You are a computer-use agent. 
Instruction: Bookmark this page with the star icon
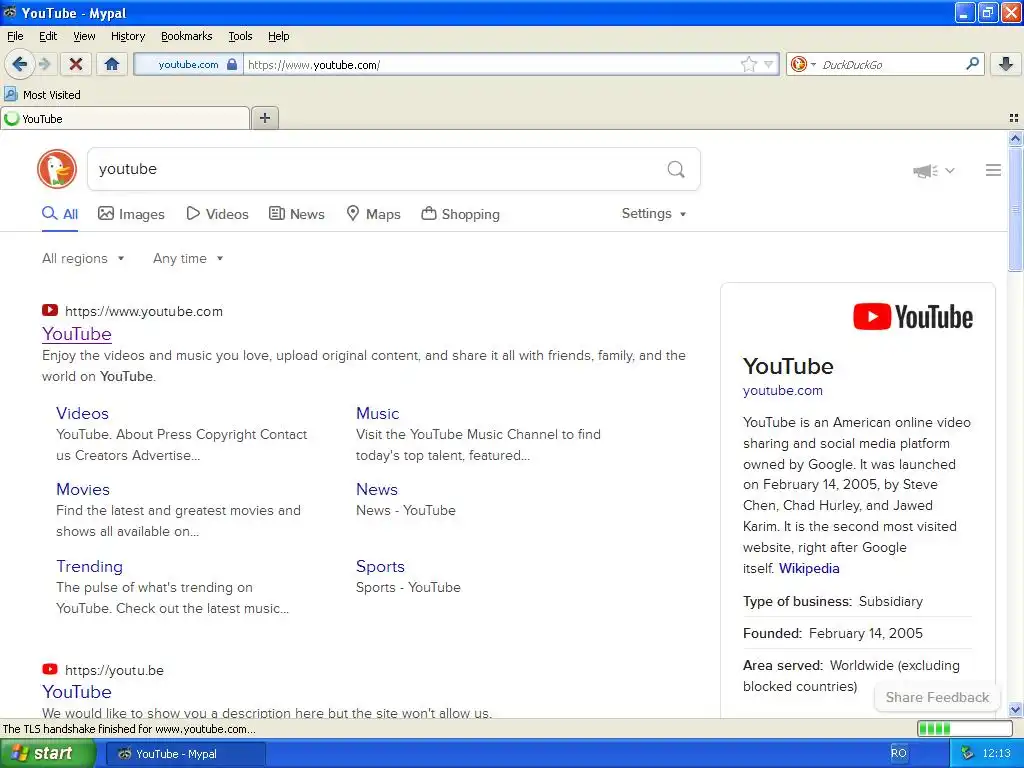(x=748, y=64)
